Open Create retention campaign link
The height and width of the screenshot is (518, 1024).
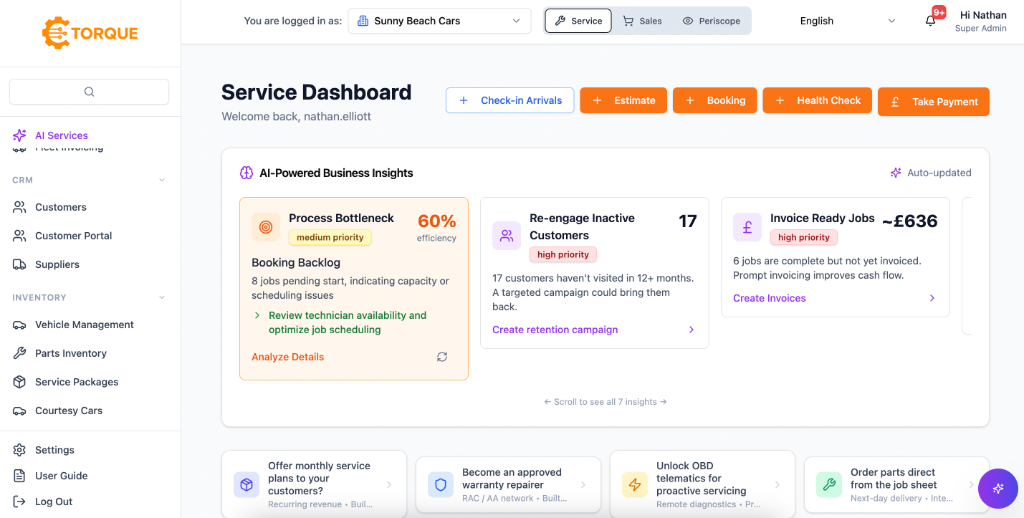(x=555, y=330)
